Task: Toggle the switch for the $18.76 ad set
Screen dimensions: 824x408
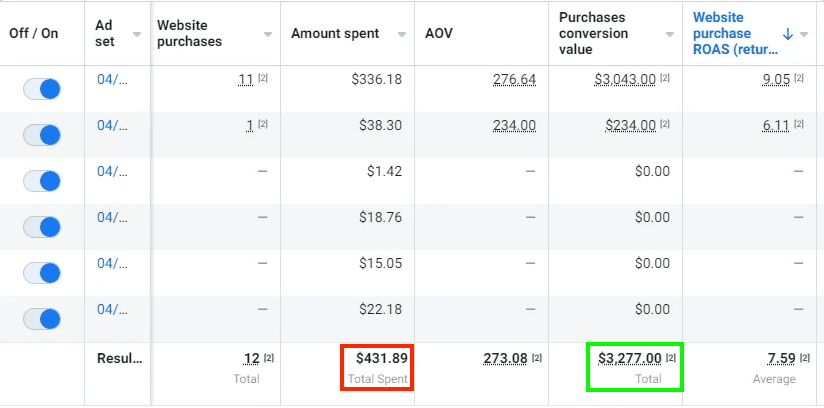Action: [x=41, y=226]
